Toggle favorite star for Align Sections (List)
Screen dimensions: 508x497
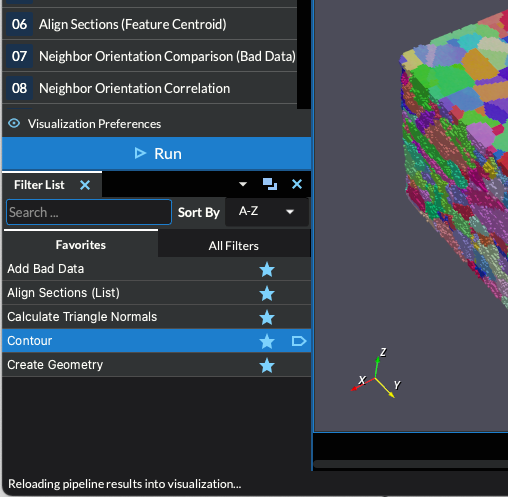click(x=267, y=293)
